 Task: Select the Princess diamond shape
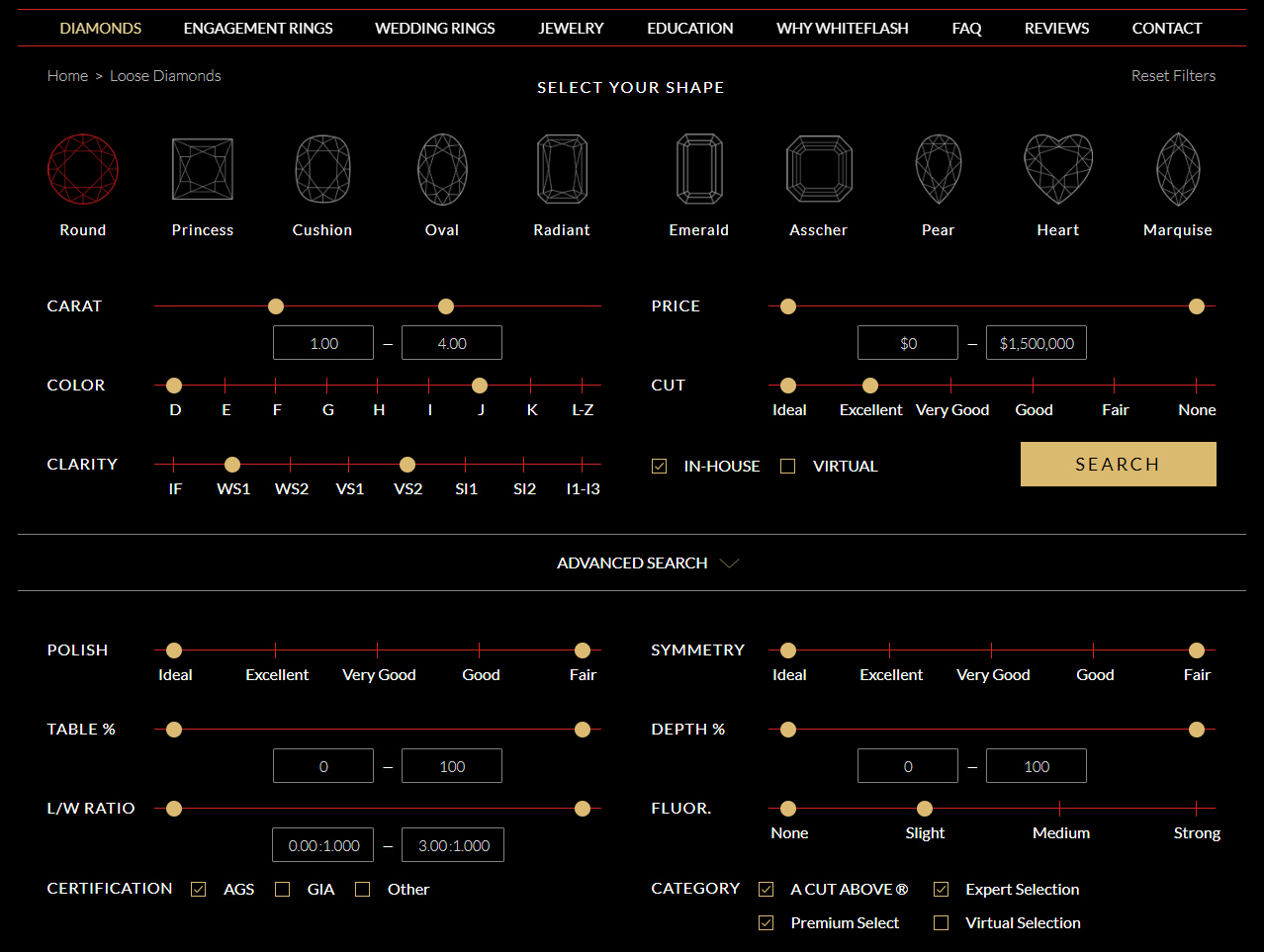[x=202, y=169]
